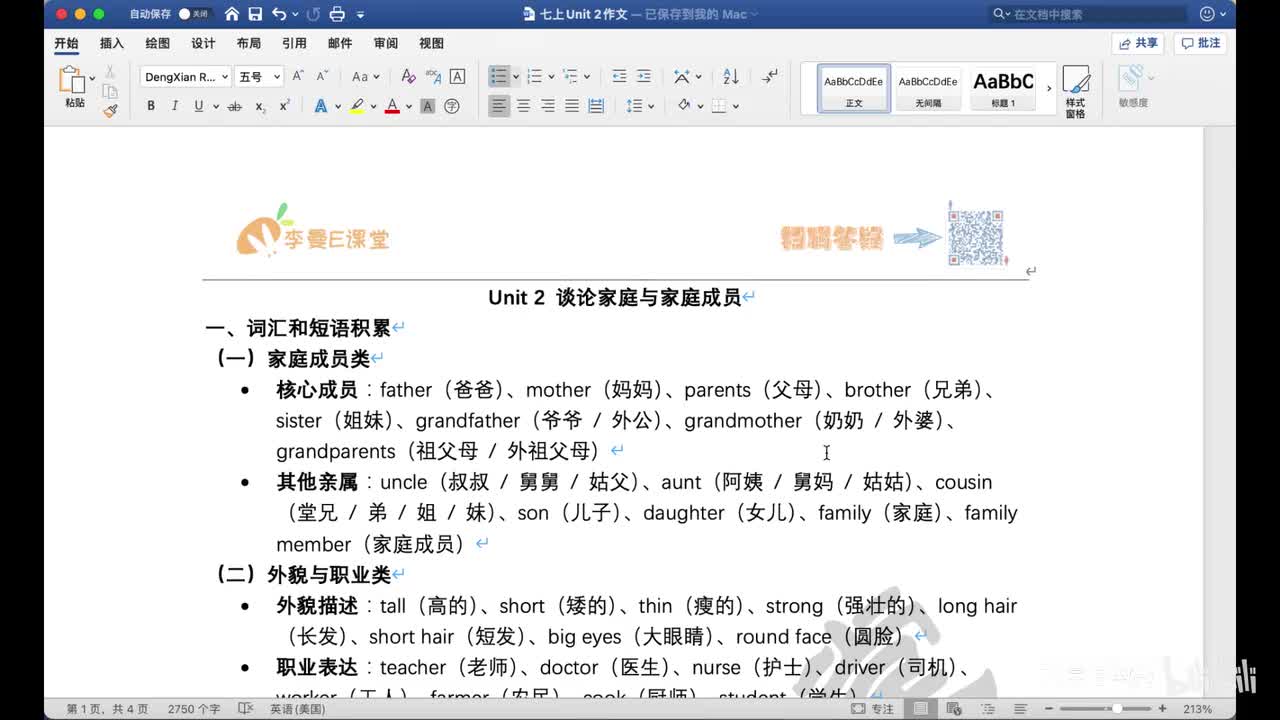
Task: Apply the yellow text highlight color
Action: 356,106
